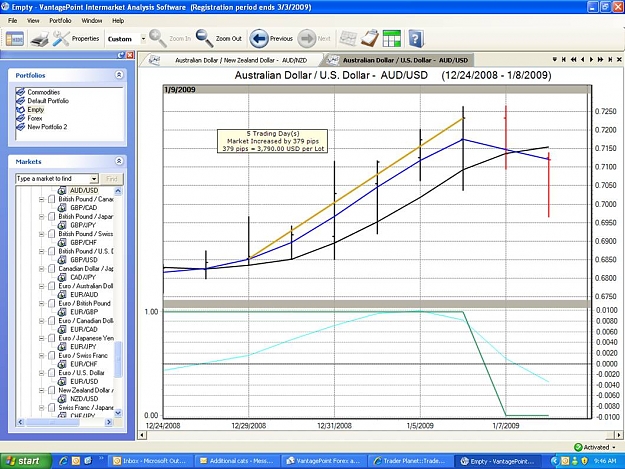The width and height of the screenshot is (625, 469).
Task: Go to Previous with blue arrow
Action: tap(259, 39)
